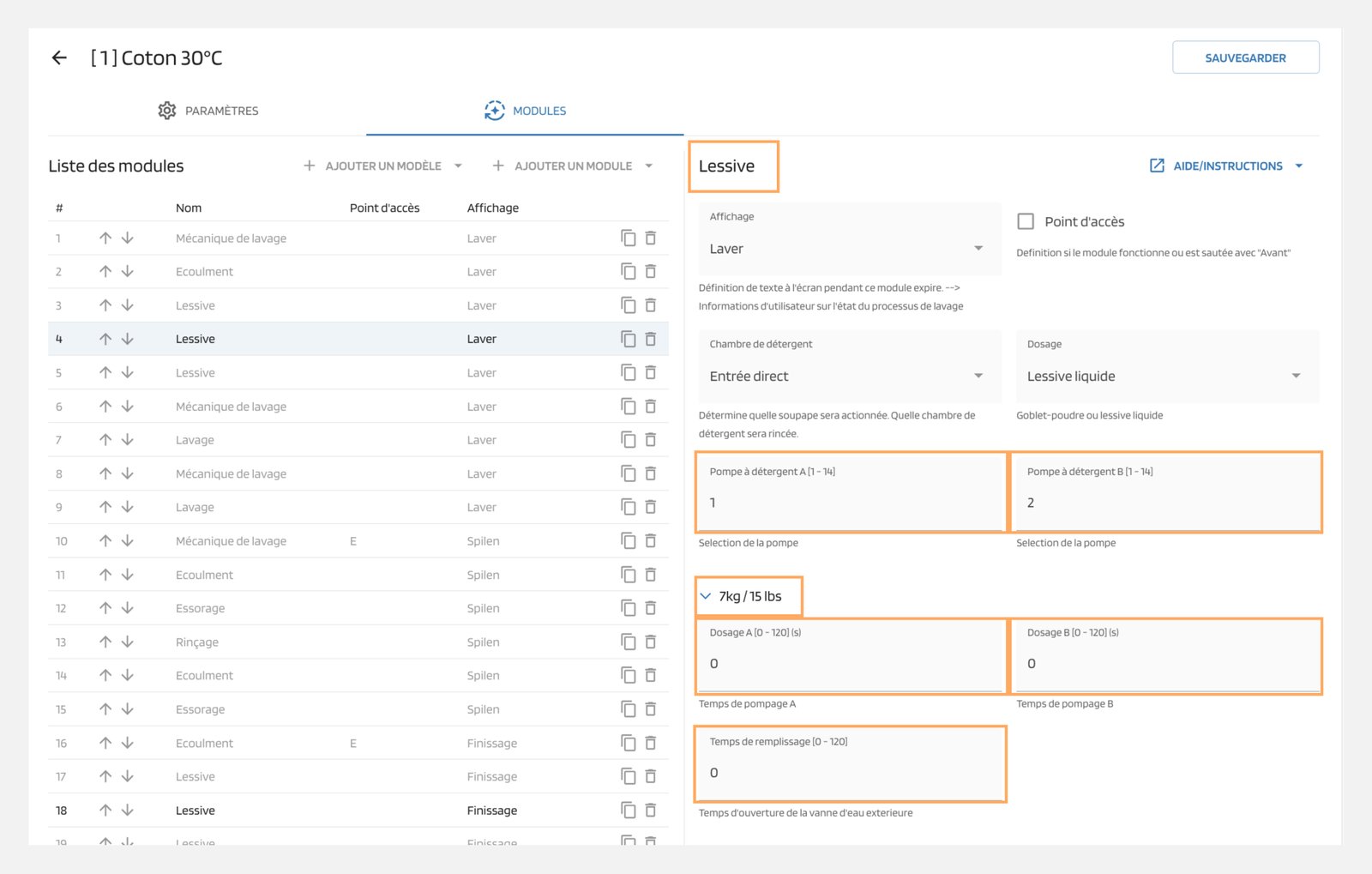Duplicate the row 18 Lessive Finissage module
This screenshot has width=1372, height=874.
(x=628, y=811)
